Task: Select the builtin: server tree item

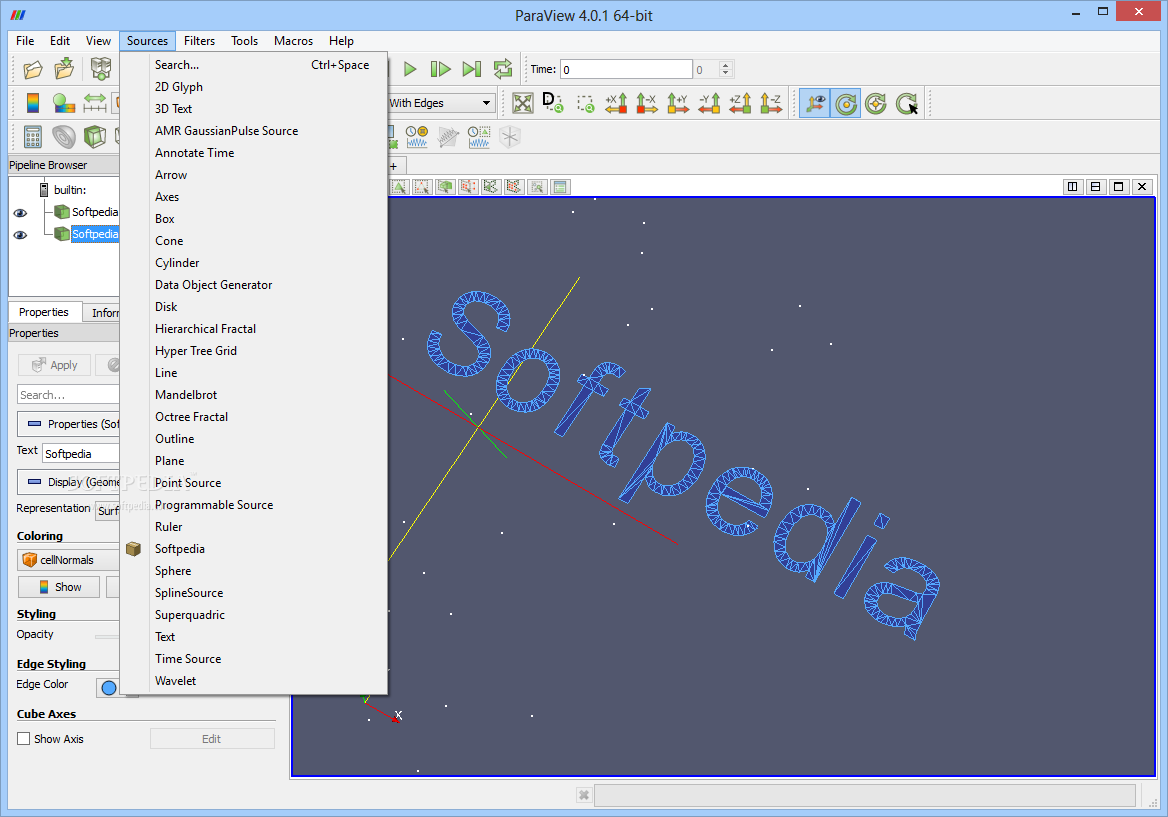Action: (70, 190)
